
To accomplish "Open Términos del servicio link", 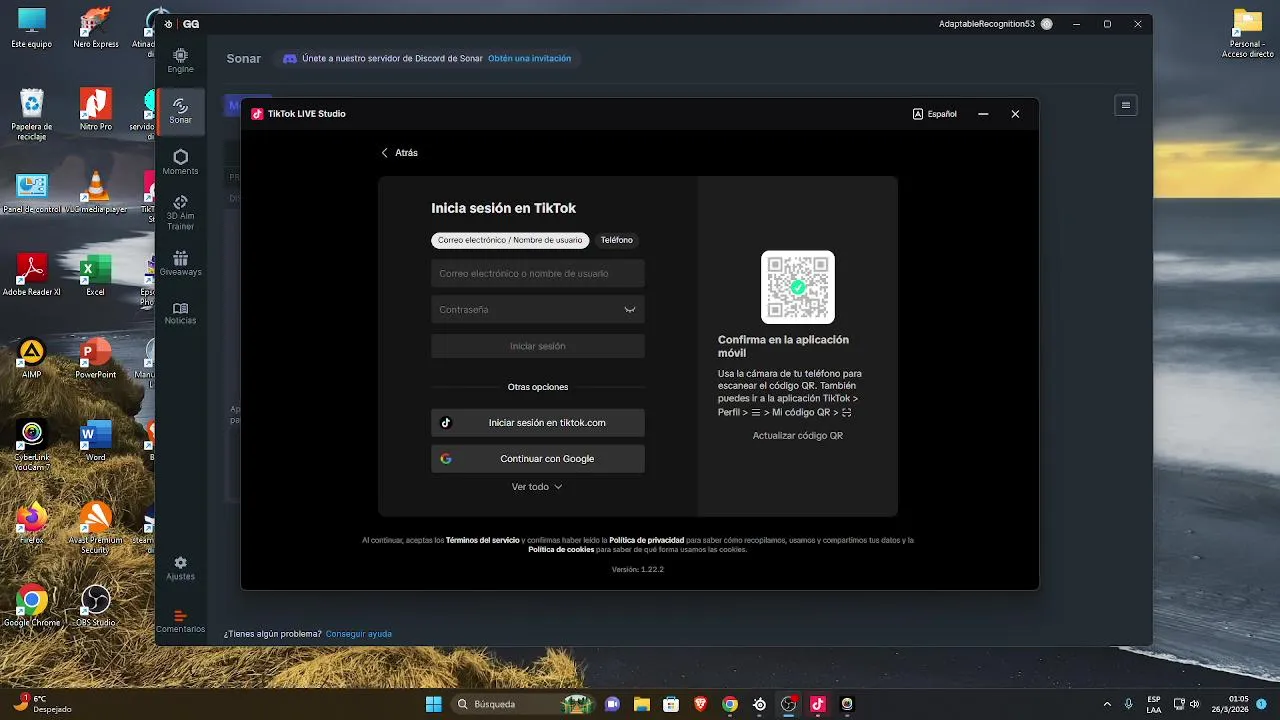I will pos(483,540).
